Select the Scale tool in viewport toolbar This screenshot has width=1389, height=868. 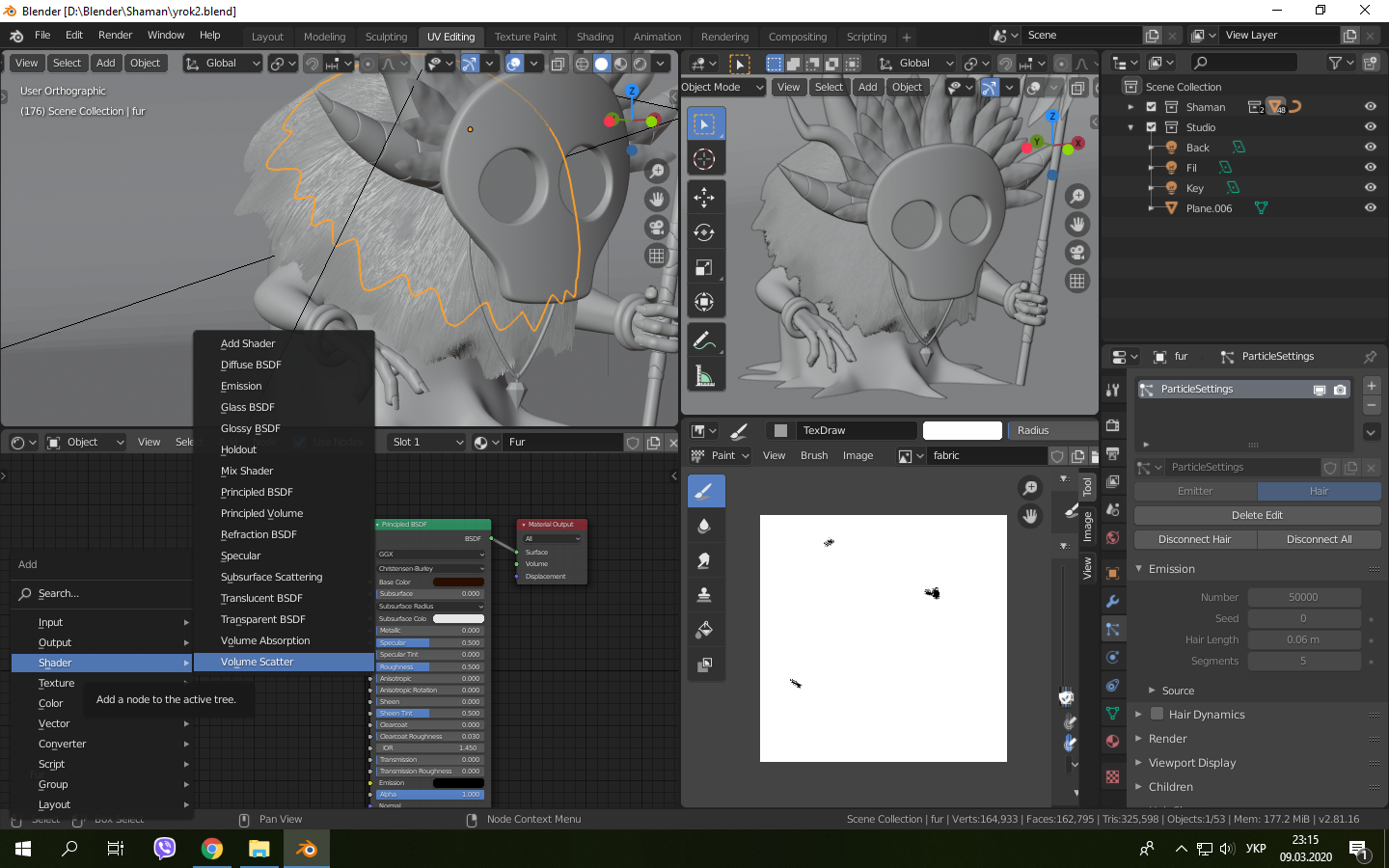tap(704, 267)
